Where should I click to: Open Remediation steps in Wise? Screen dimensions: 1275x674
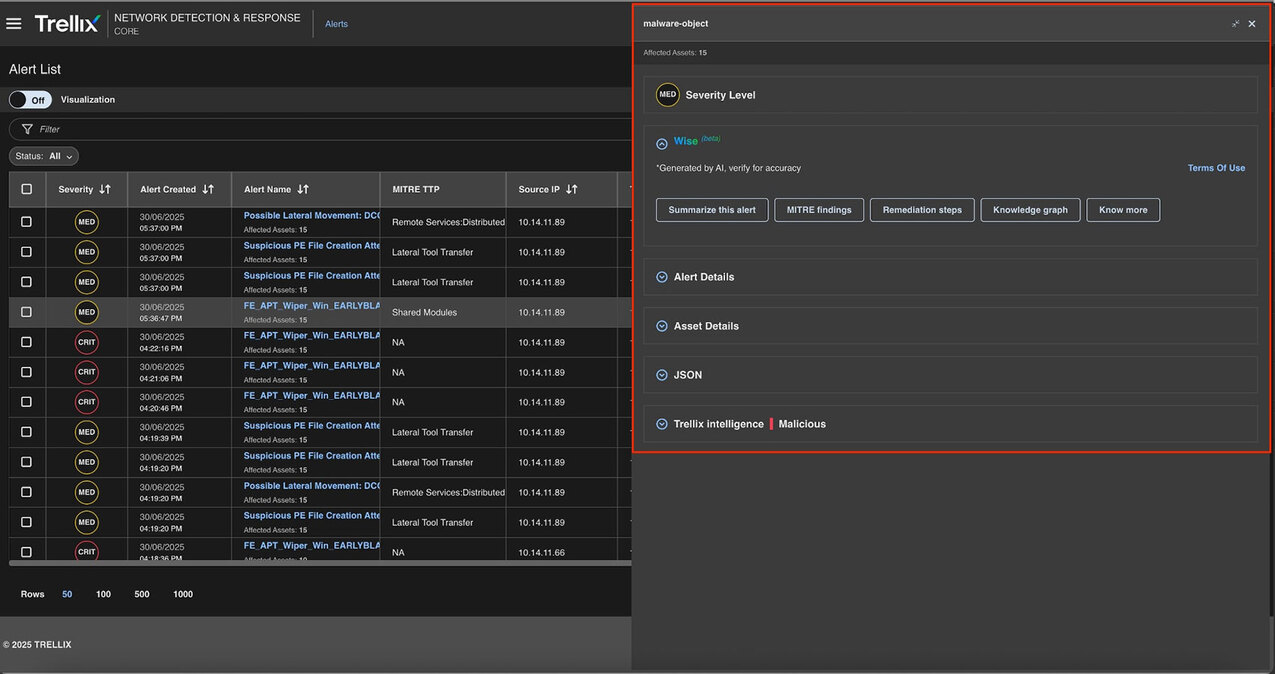tap(922, 210)
